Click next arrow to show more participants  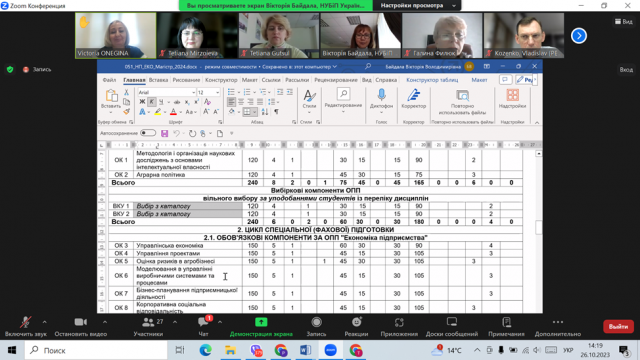click(x=579, y=36)
